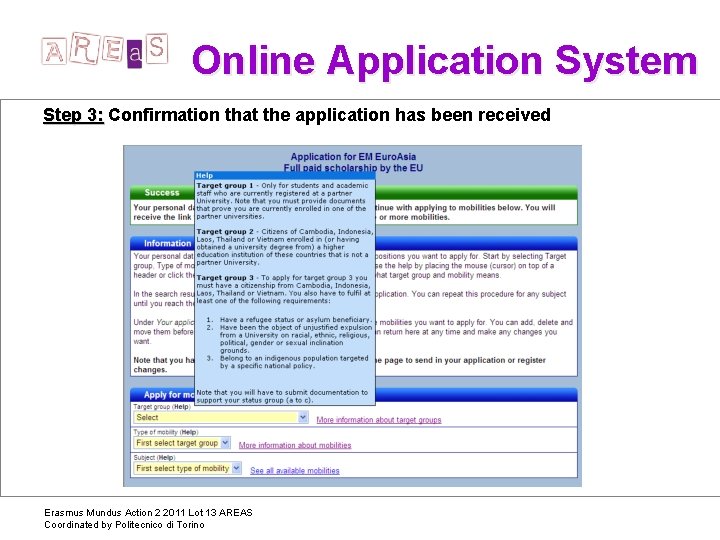Click 'Step 3:' underlined heading text

click(73, 115)
